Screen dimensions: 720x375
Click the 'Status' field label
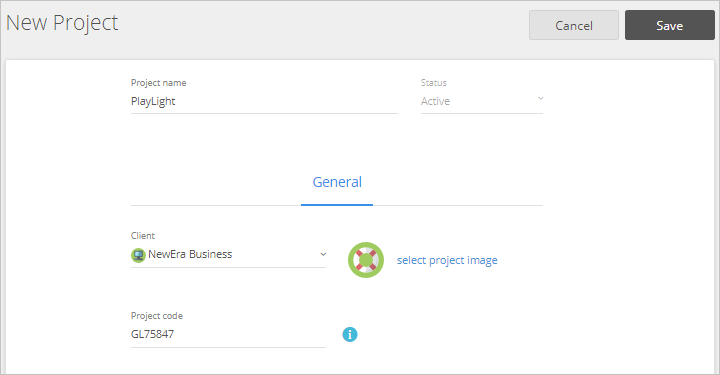click(433, 83)
